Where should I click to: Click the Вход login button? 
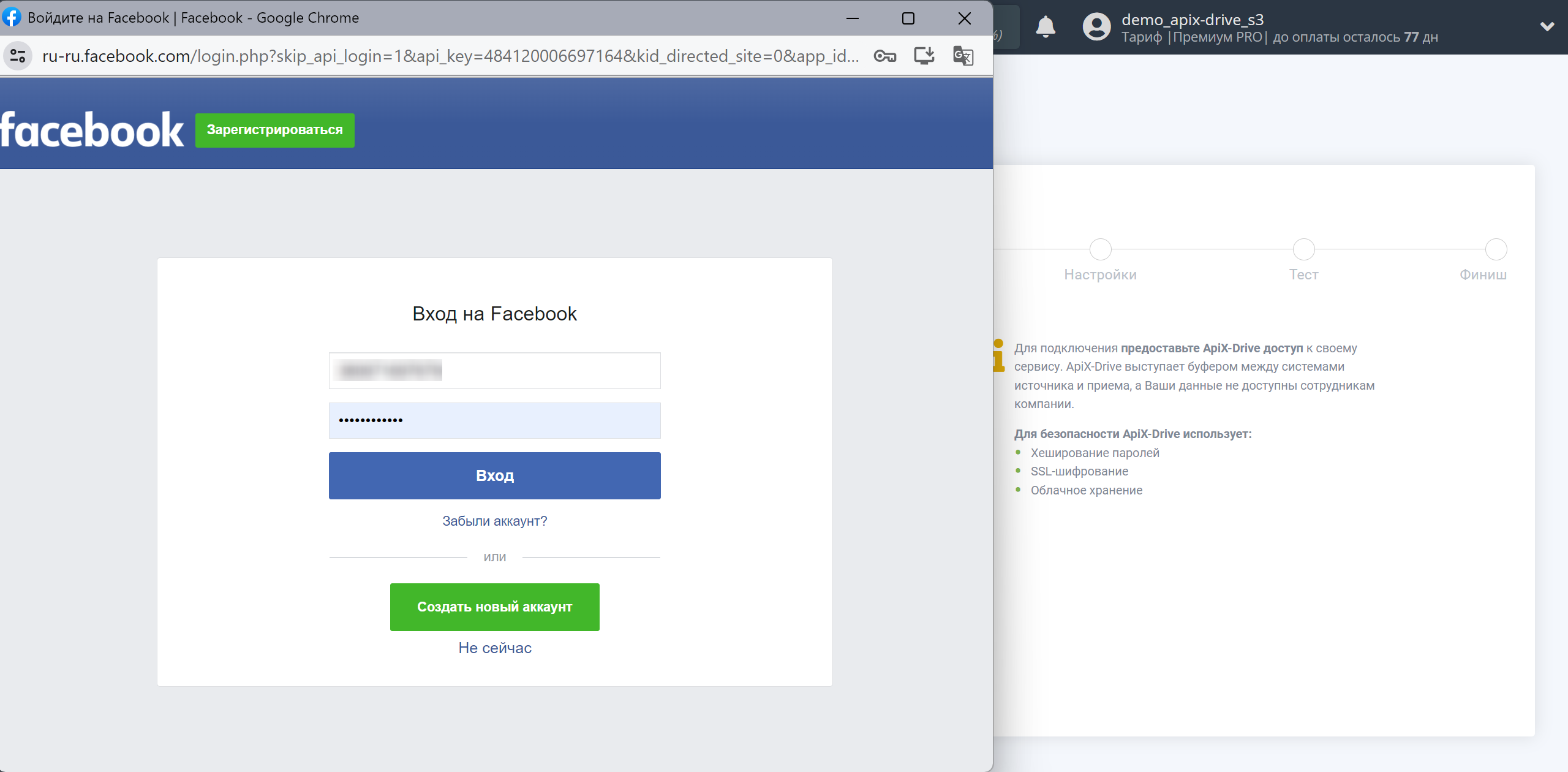[x=494, y=475]
